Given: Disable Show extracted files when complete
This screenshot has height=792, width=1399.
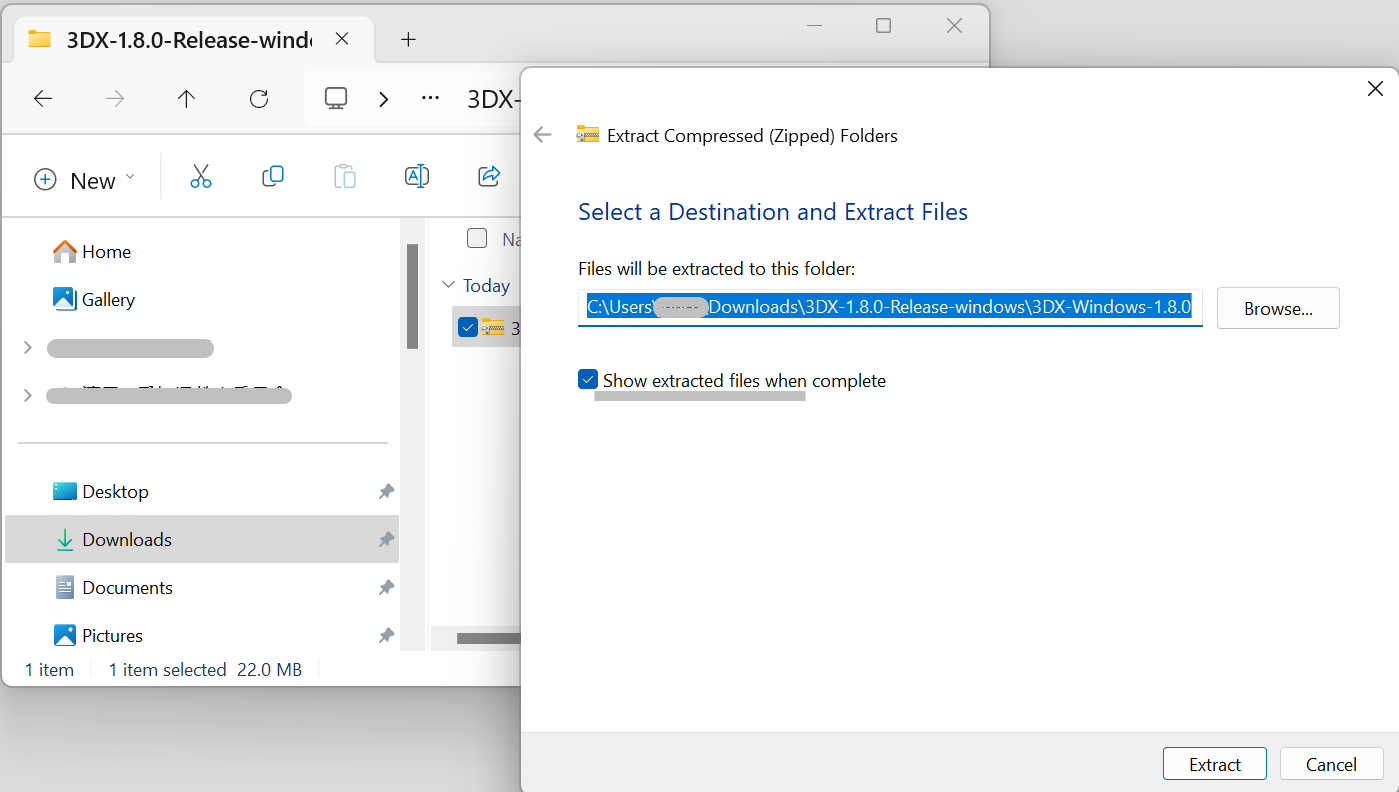Looking at the screenshot, I should coord(587,379).
